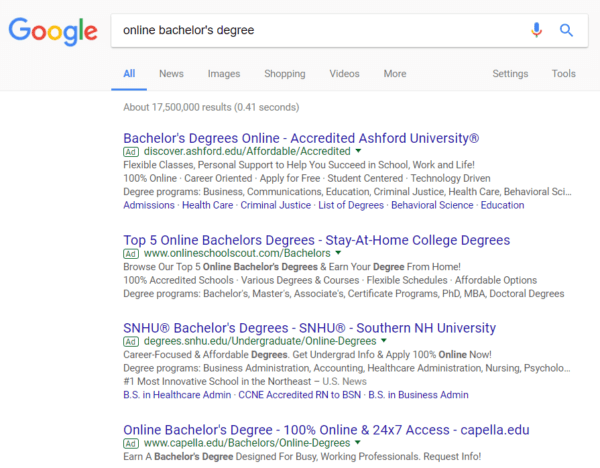
Task: Open the Ashford University Bachelor's Degrees ad title
Action: [x=301, y=138]
